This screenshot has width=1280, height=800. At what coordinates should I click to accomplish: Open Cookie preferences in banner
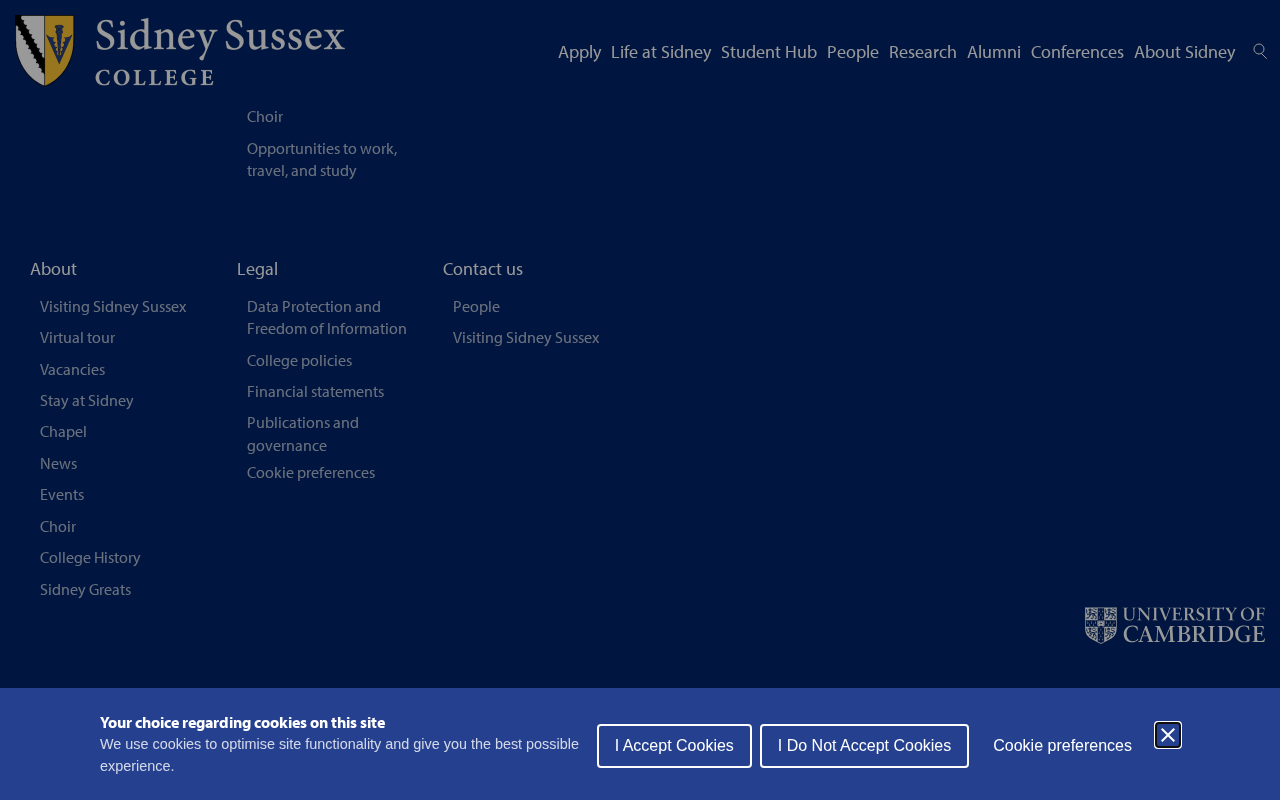(x=1062, y=746)
